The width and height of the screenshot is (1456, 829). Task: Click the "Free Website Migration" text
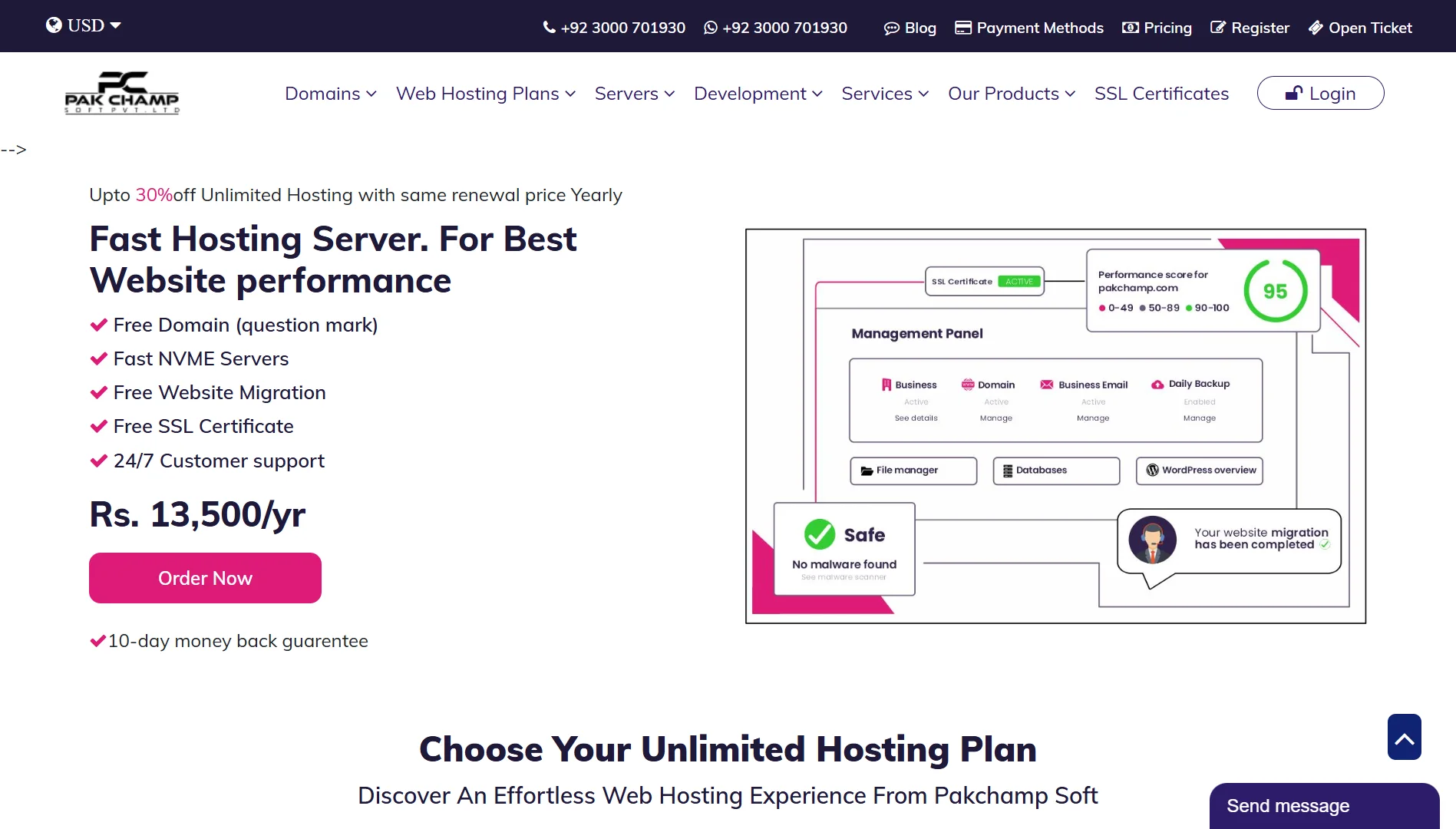pos(220,393)
